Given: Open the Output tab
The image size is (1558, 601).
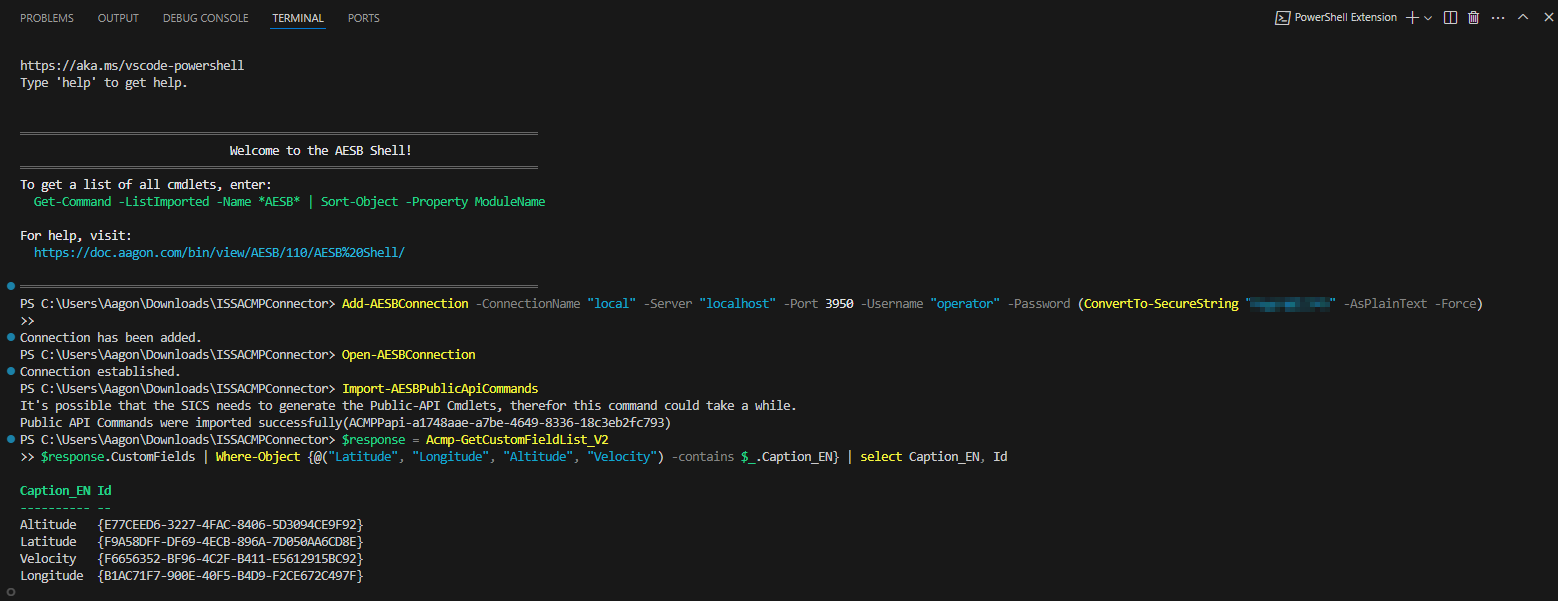Looking at the screenshot, I should (118, 18).
